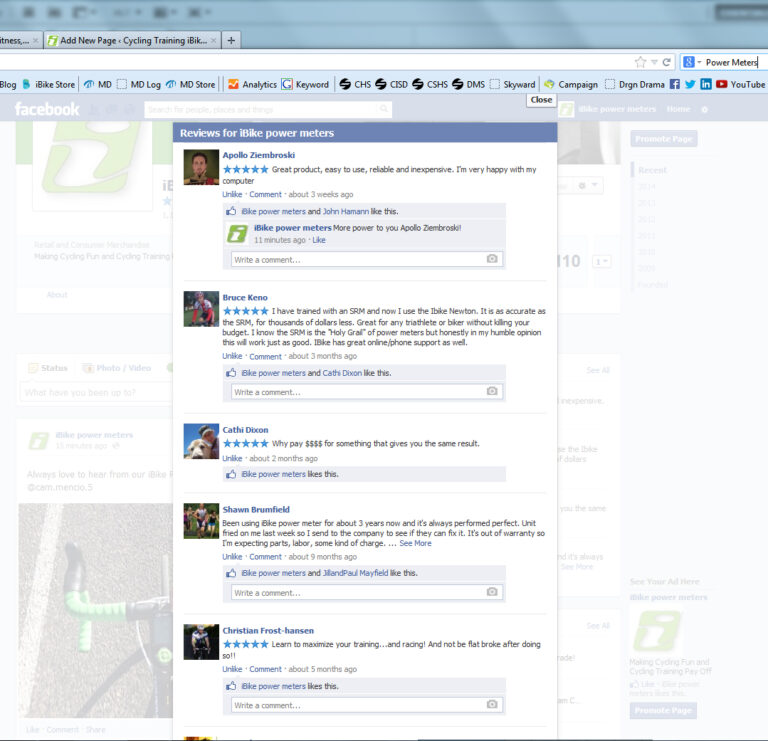Unlike Apollo Ziembroski's review
The width and height of the screenshot is (768, 741).
point(232,195)
